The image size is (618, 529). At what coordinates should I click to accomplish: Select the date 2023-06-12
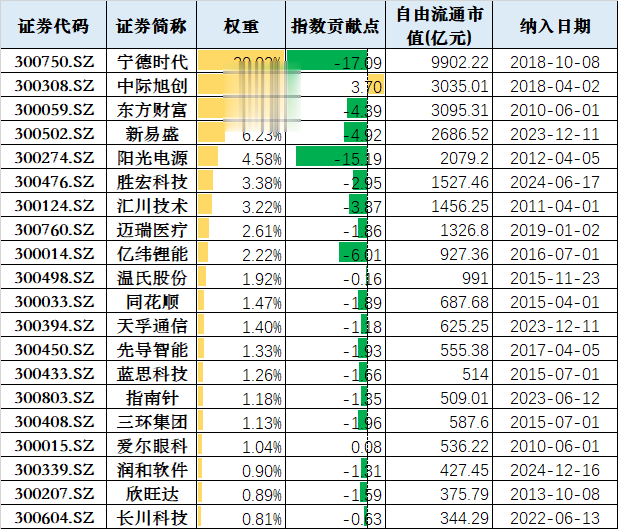click(x=555, y=399)
